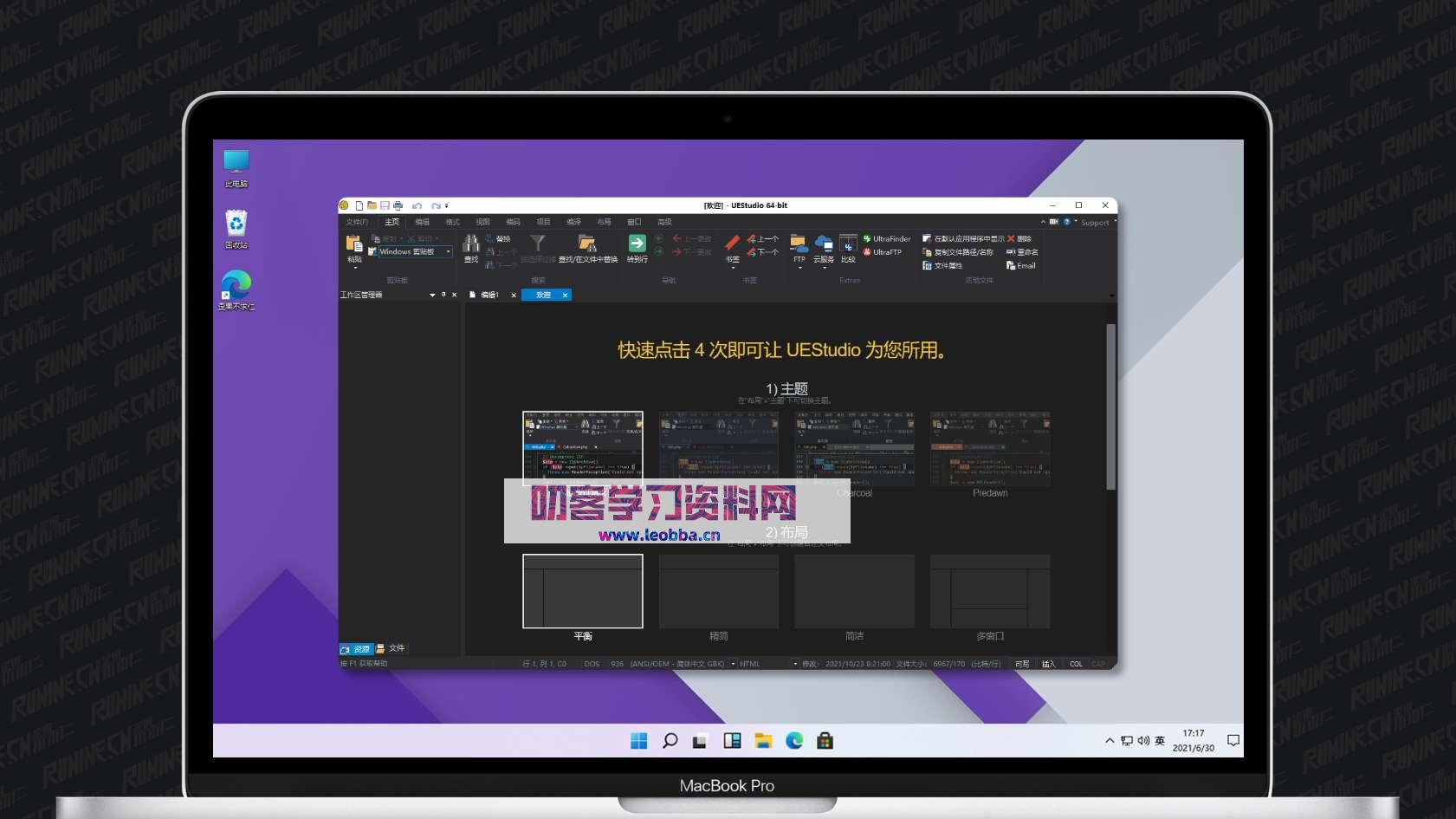Click the Undo arrow in title bar
This screenshot has width=1456, height=819.
pos(417,206)
